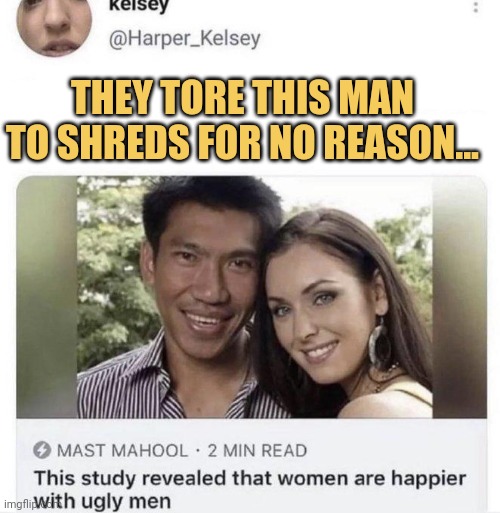The image size is (500, 513).
Task: Click 'with ugly men' headline line
Action: click(x=102, y=501)
